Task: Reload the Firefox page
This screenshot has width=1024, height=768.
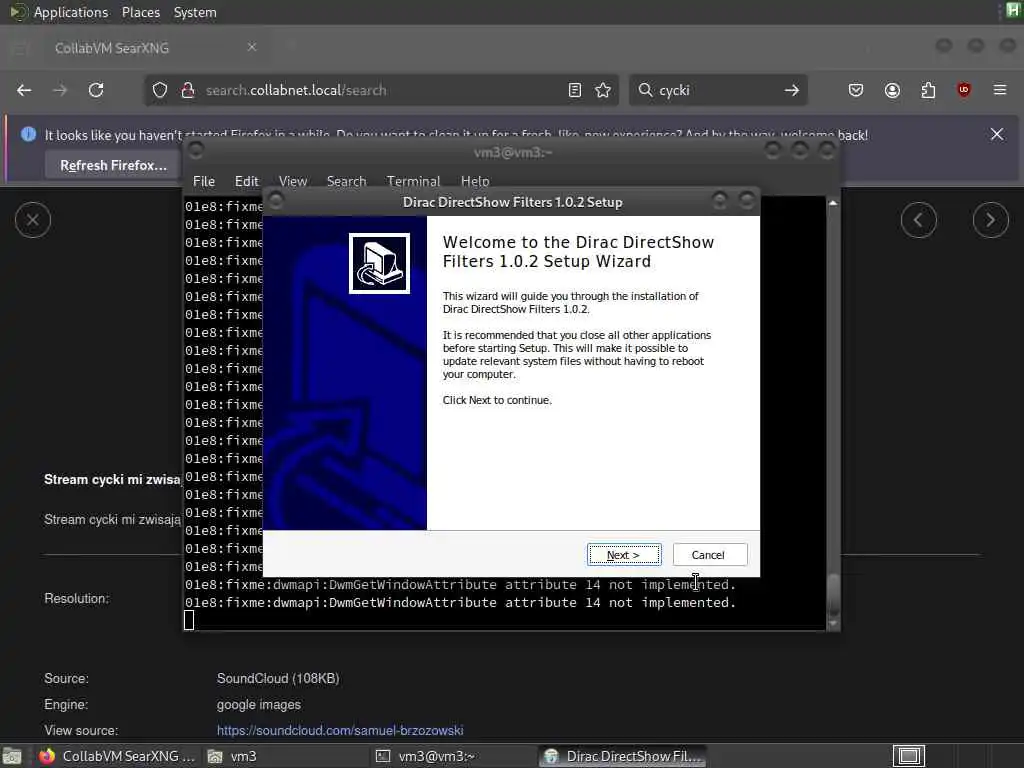Action: point(96,90)
